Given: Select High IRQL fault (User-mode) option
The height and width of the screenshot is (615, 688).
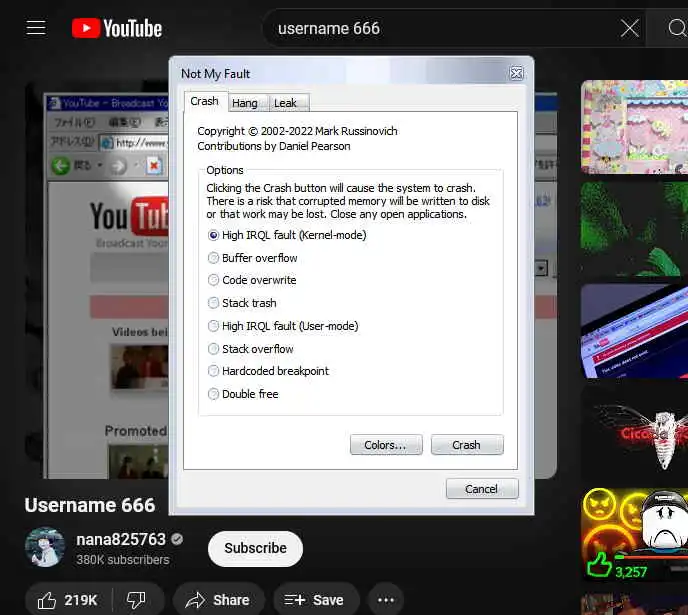Looking at the screenshot, I should coord(283,326).
